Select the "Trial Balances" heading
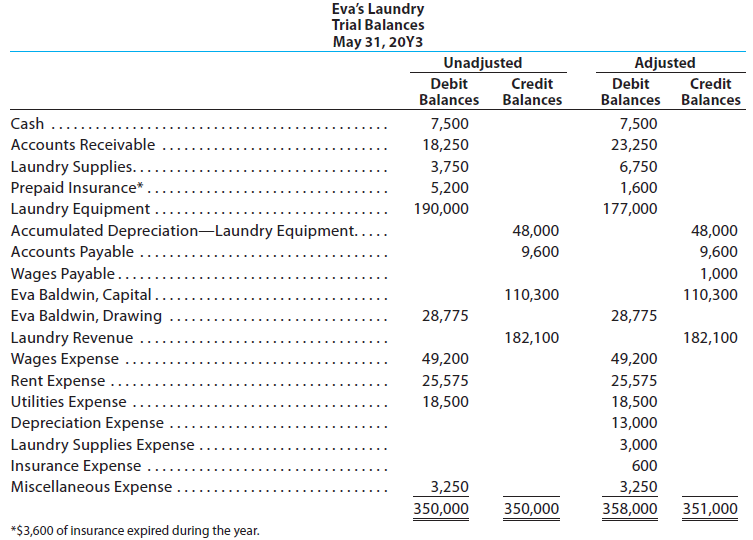Image resolution: width=753 pixels, height=540 pixels. 378,25
